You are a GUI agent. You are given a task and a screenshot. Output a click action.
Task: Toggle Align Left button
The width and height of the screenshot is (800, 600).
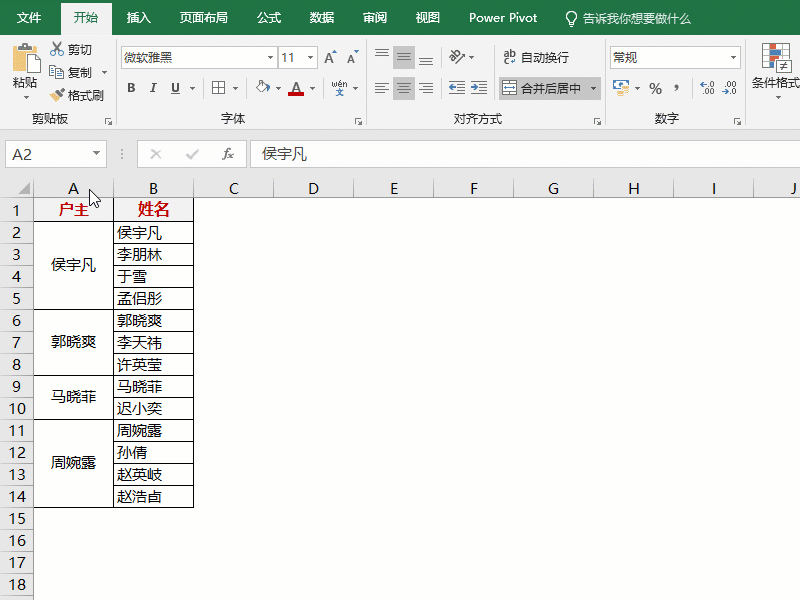(x=382, y=88)
